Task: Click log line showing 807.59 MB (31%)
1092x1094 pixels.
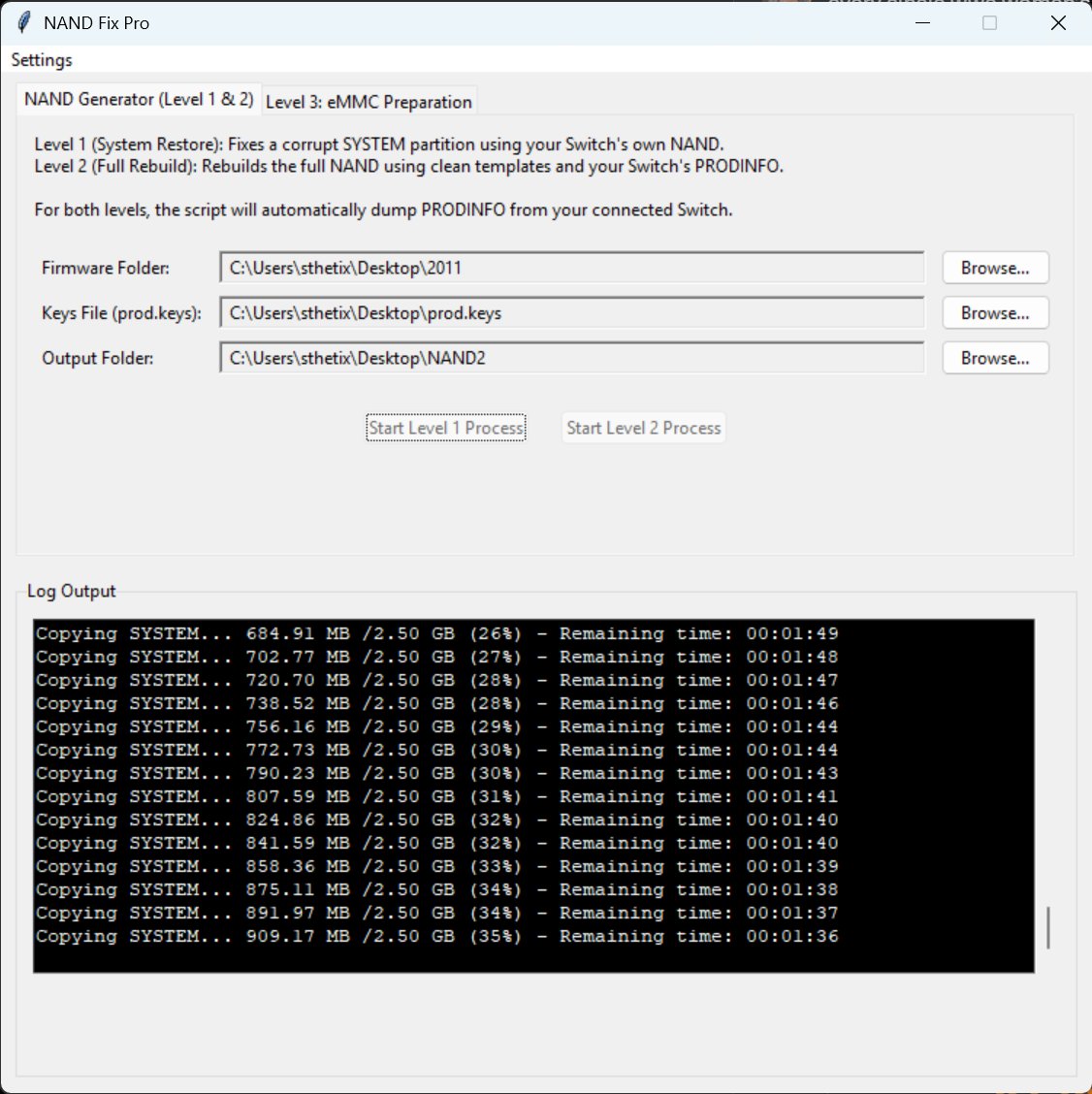Action: tap(436, 796)
